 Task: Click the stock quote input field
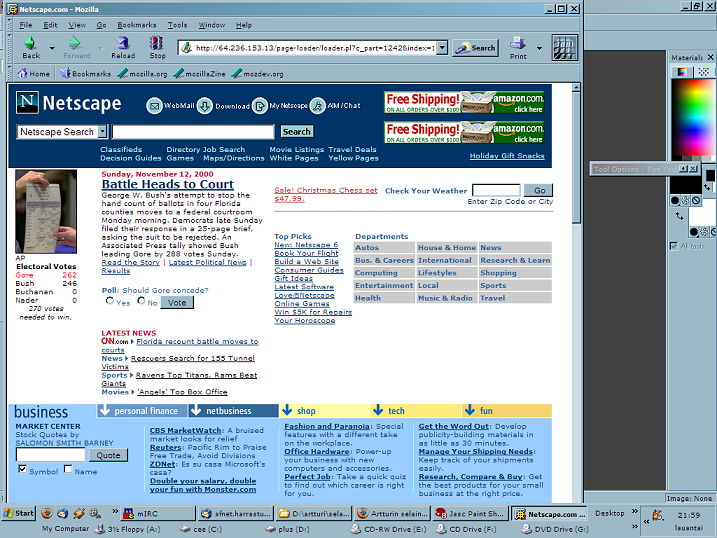pos(50,455)
